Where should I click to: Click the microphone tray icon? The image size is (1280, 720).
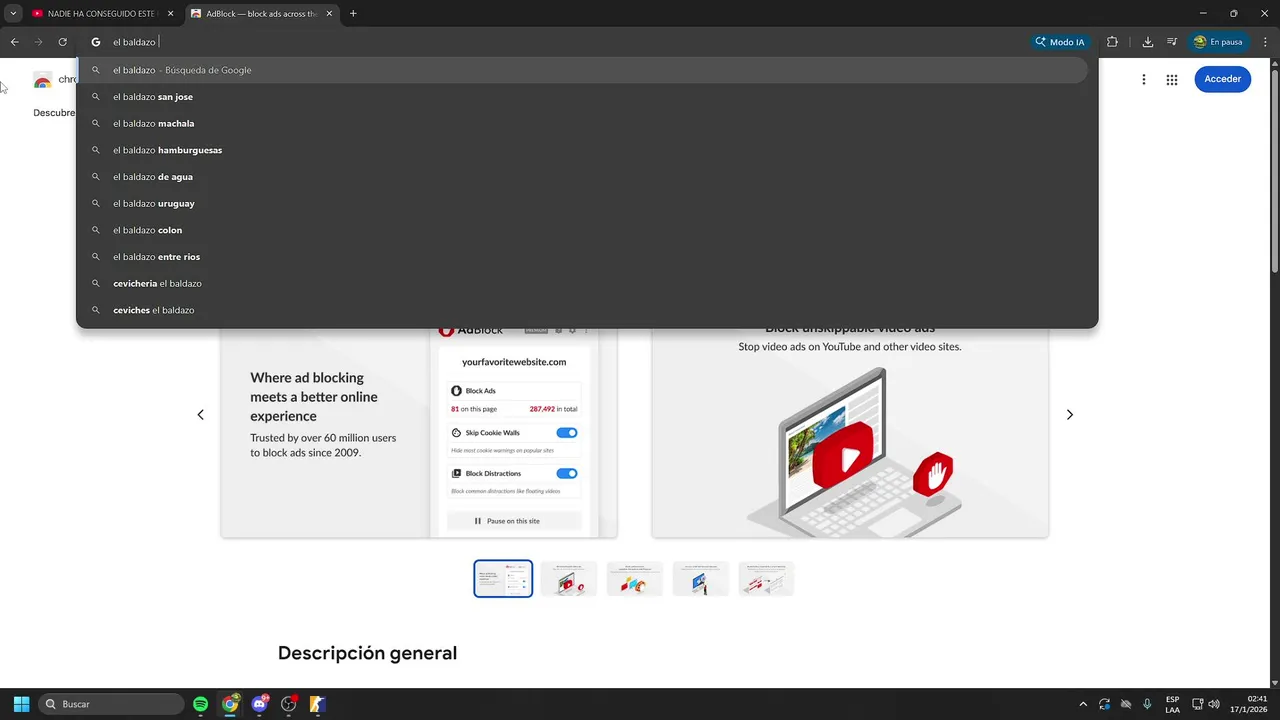(x=1147, y=704)
